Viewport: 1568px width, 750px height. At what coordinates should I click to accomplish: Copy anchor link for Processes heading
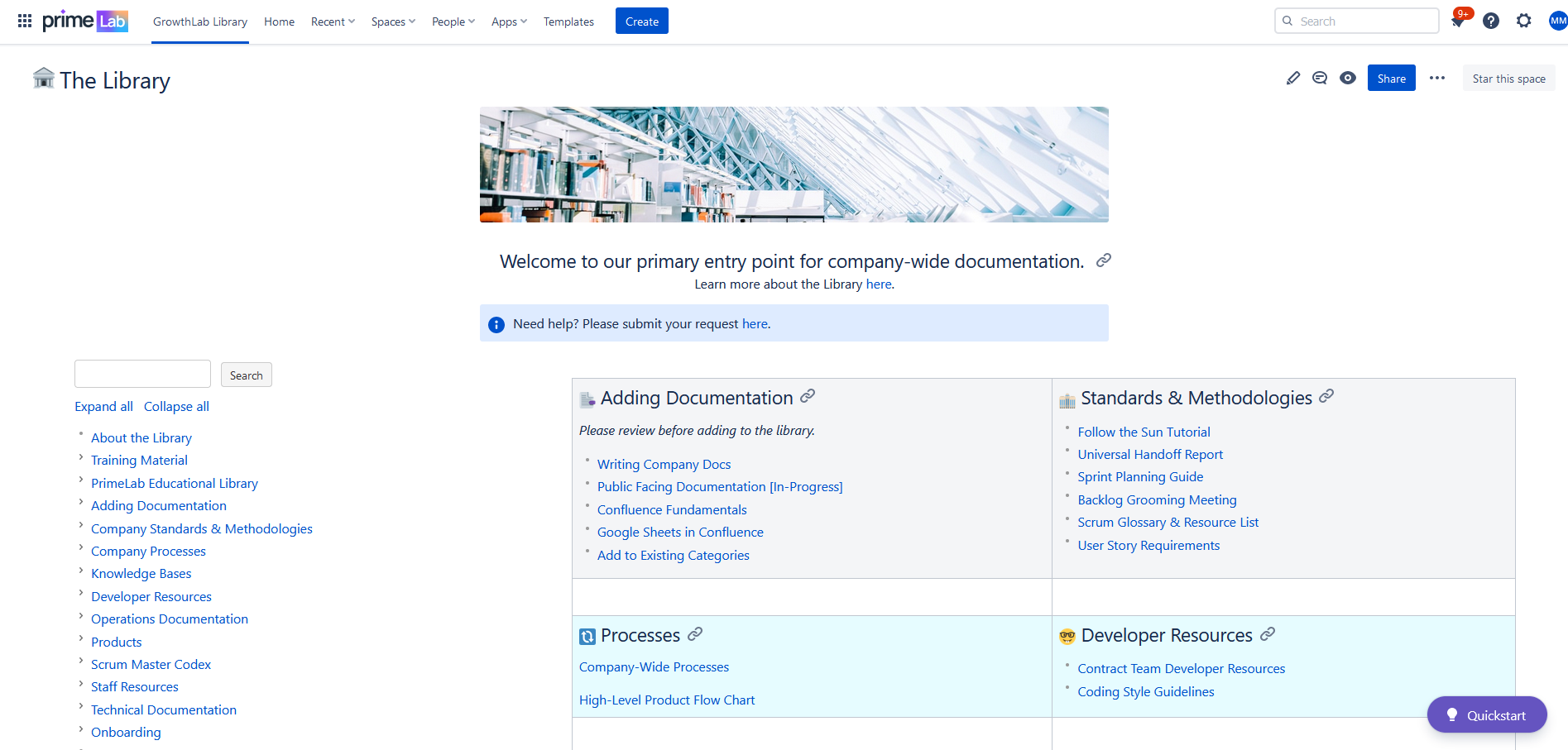pyautogui.click(x=695, y=633)
